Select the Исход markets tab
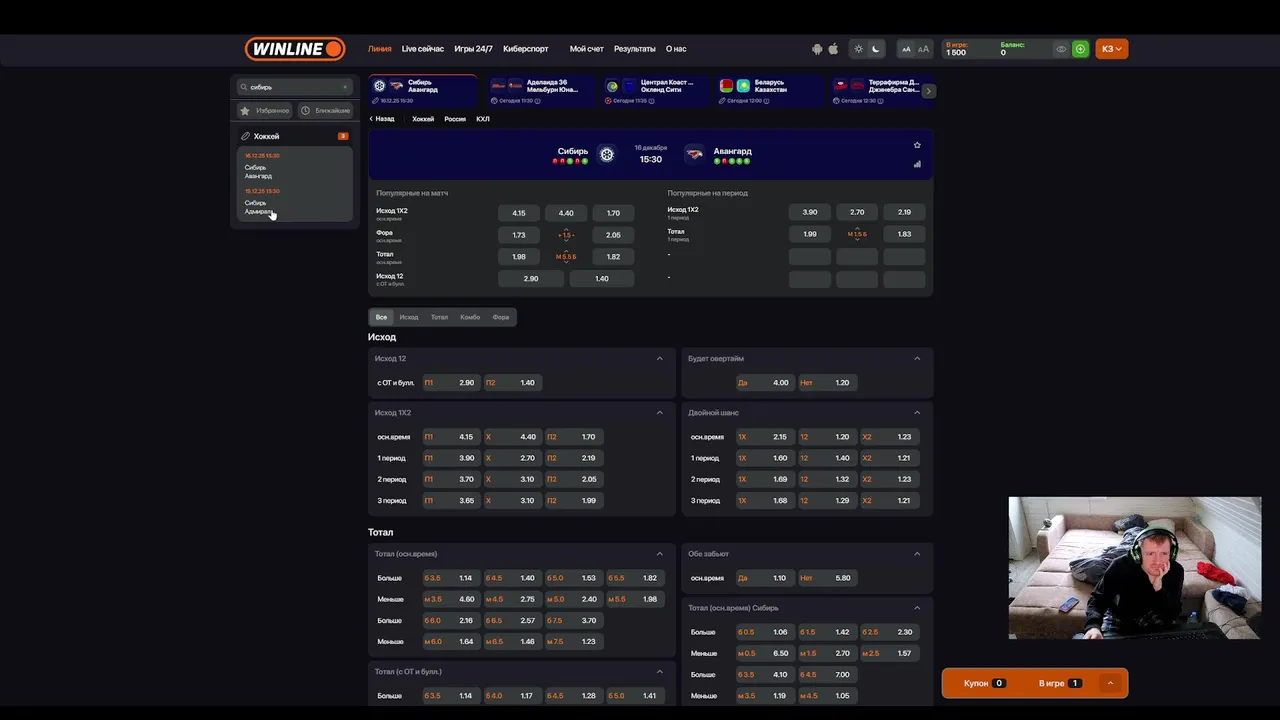 [x=409, y=317]
